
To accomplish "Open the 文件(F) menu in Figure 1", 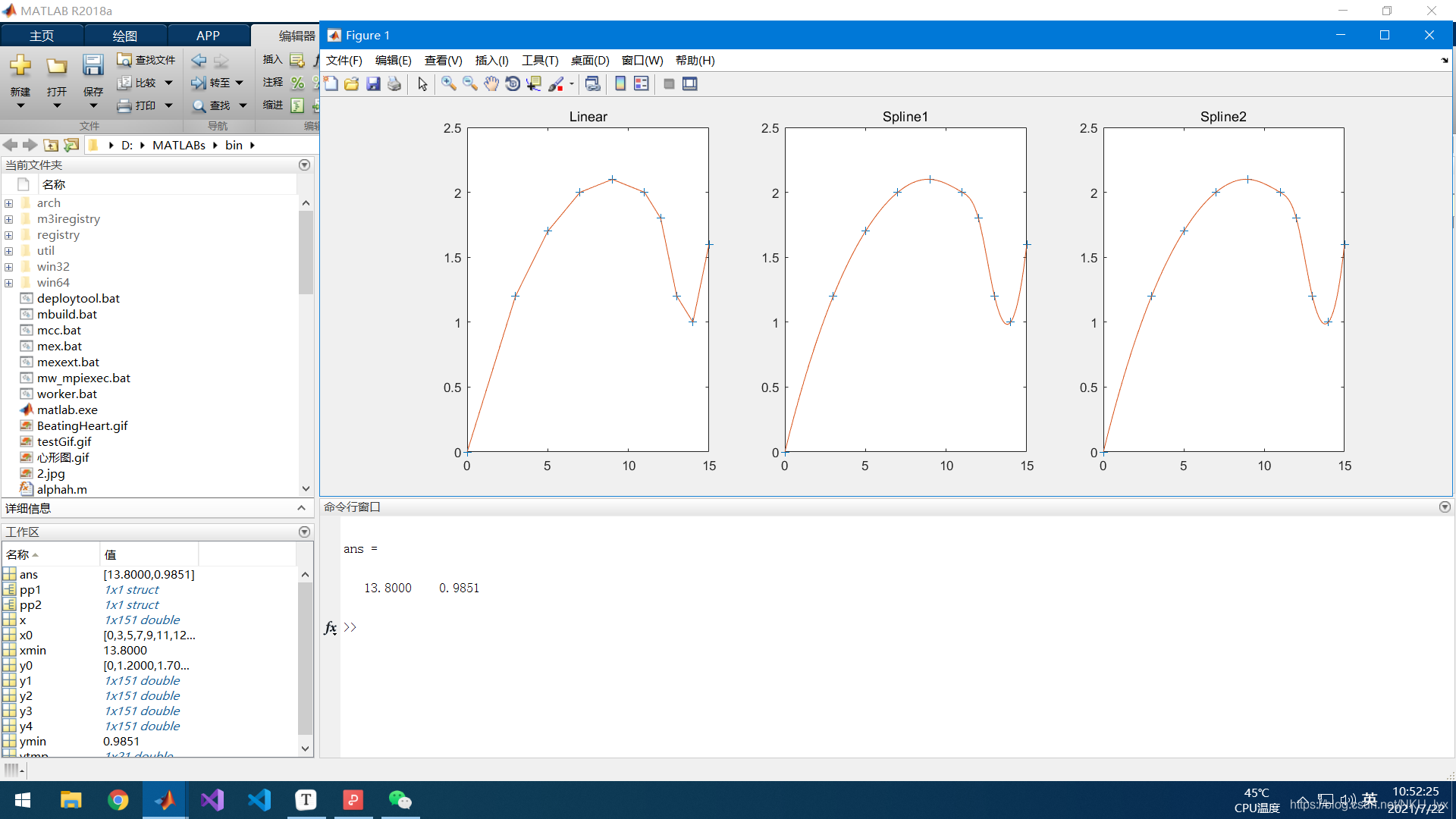I will pyautogui.click(x=344, y=61).
